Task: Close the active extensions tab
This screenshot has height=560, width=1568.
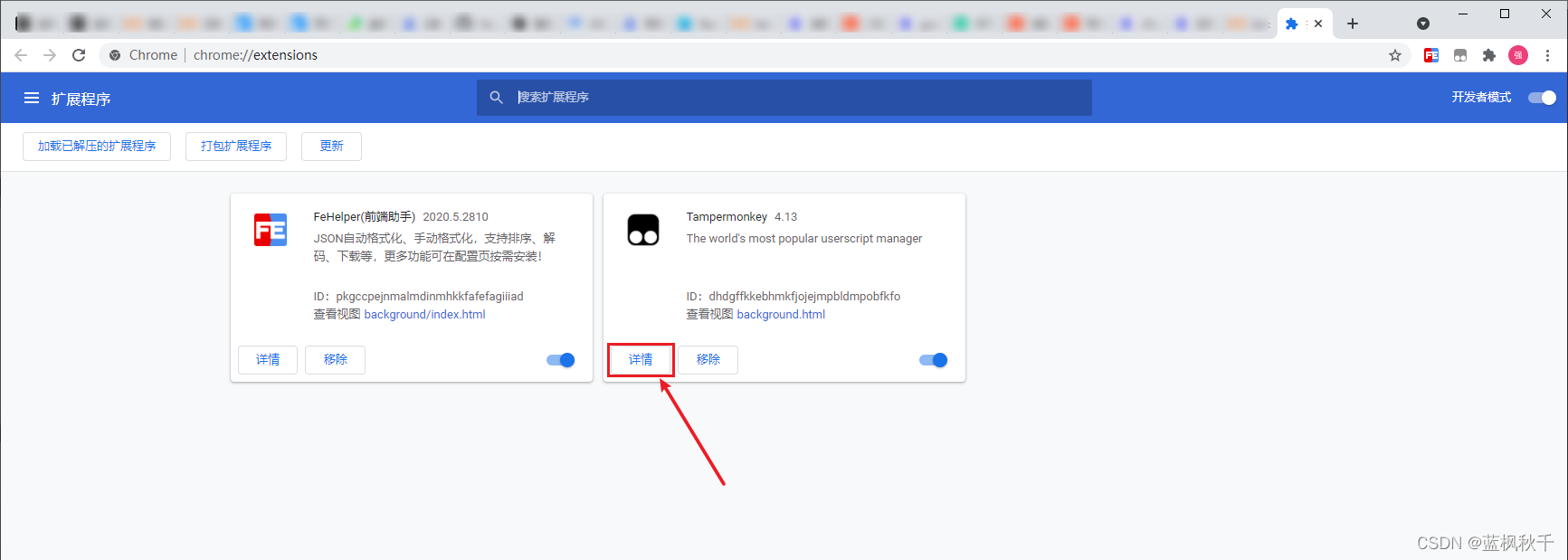Action: [1318, 24]
